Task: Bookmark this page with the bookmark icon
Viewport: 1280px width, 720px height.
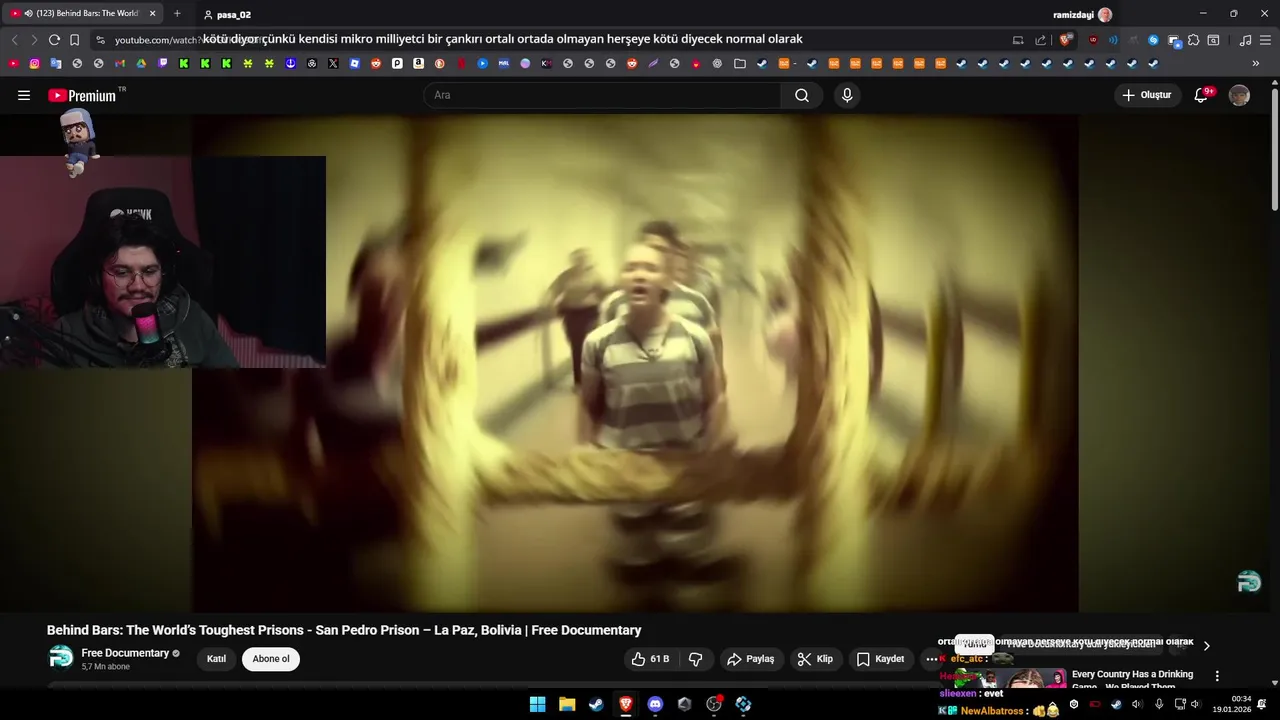Action: 74,40
